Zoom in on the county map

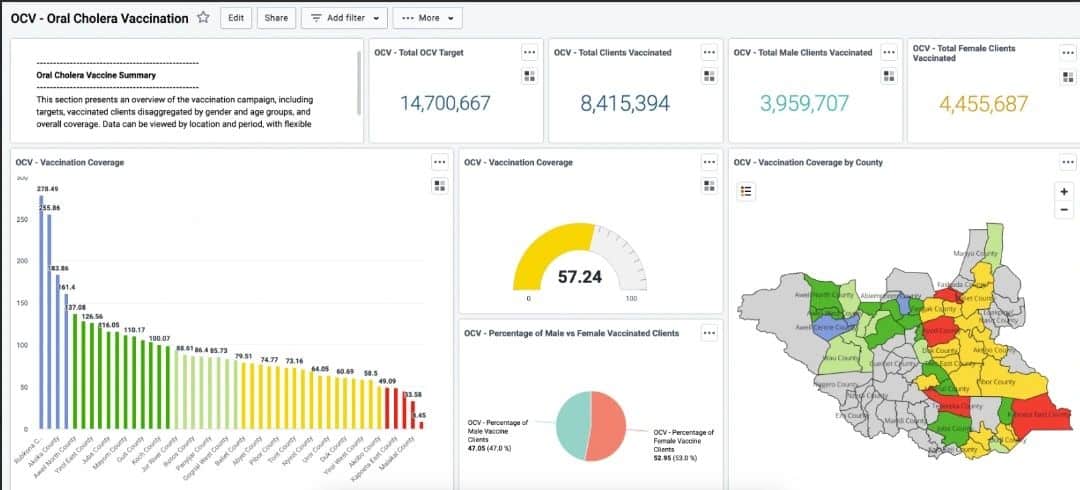[1064, 191]
